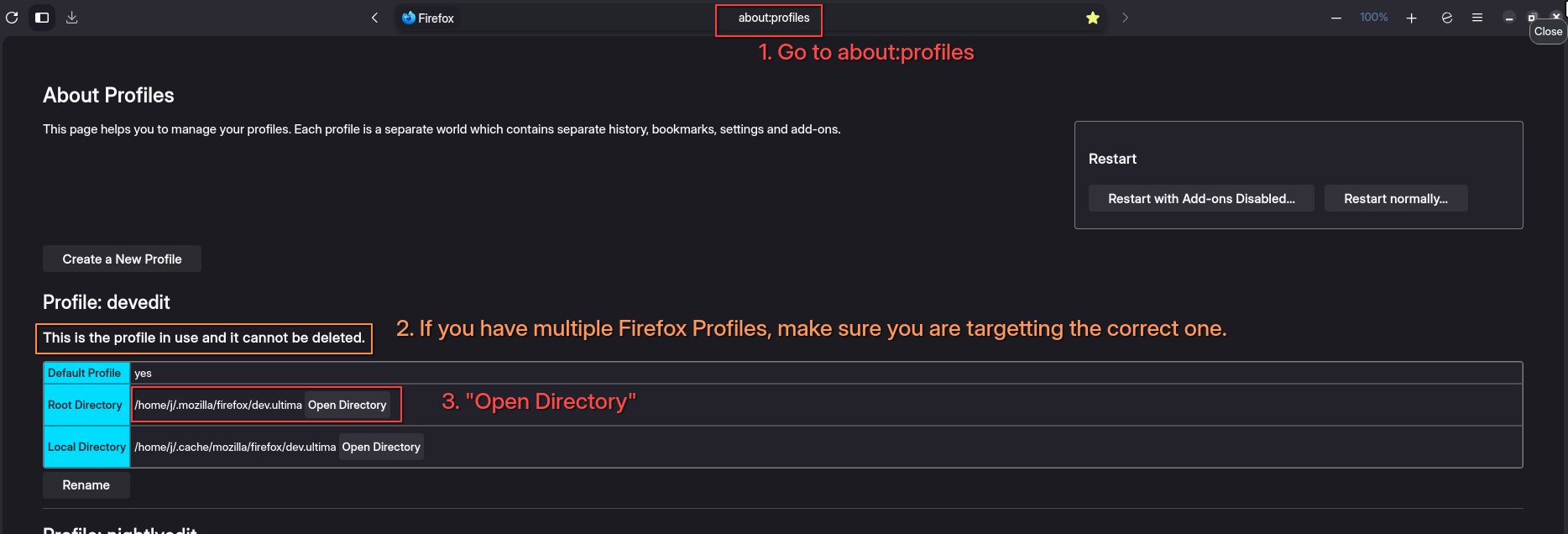Screen dimensions: 1568x534
Task: Open Directory for Local Directory
Action: pos(381,447)
